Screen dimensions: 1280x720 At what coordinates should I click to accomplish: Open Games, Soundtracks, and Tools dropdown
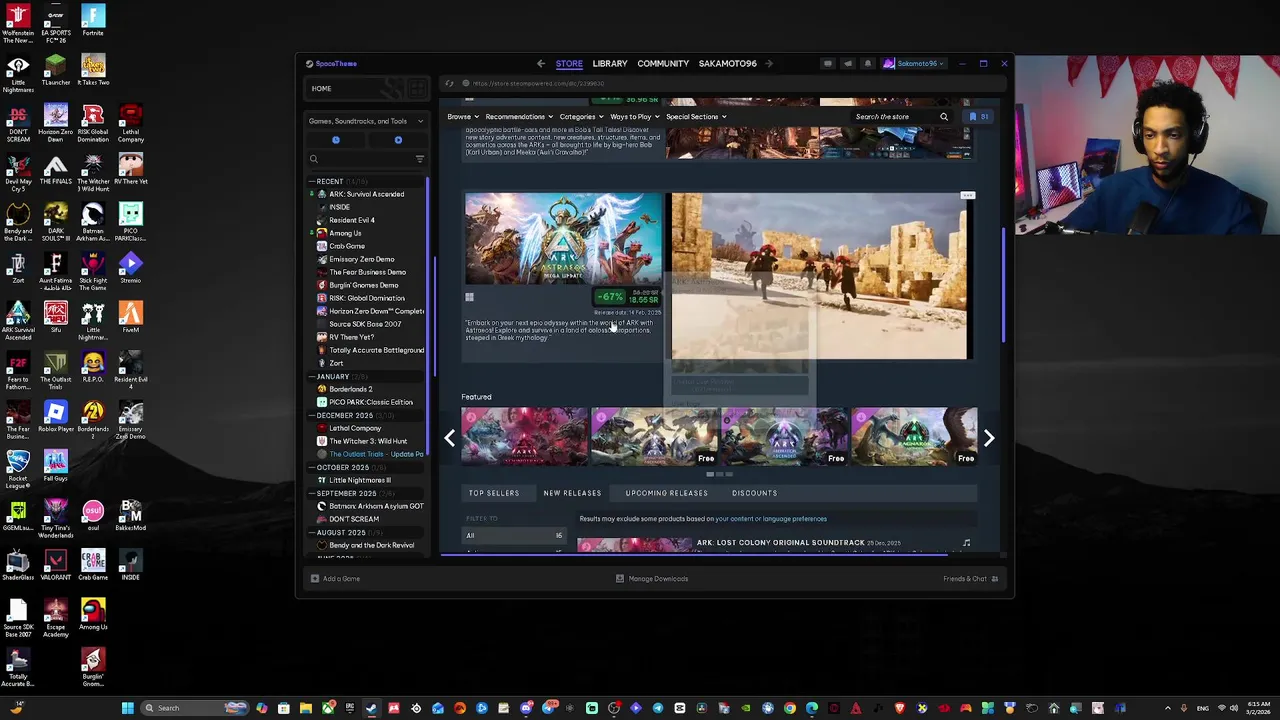tap(366, 121)
